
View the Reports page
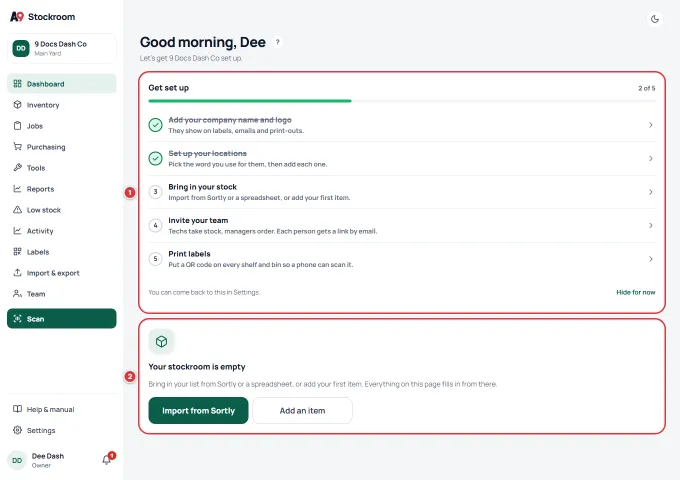[x=62, y=189]
